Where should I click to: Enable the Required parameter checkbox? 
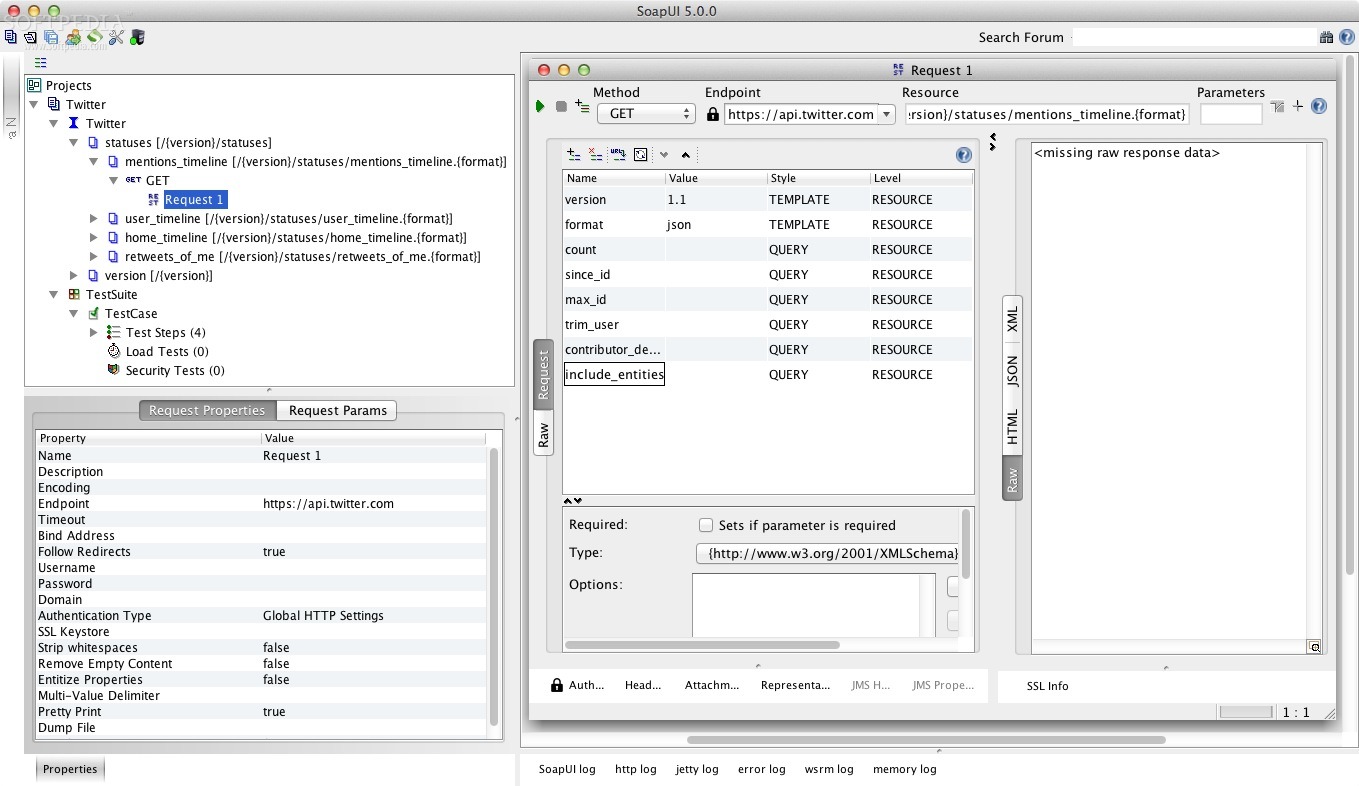(x=706, y=525)
